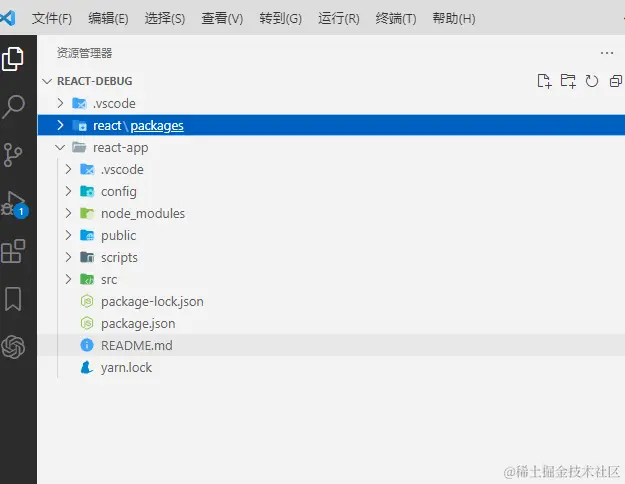Expand .vscode chevron inside react-app
Screen dimensions: 625x484
[68, 169]
